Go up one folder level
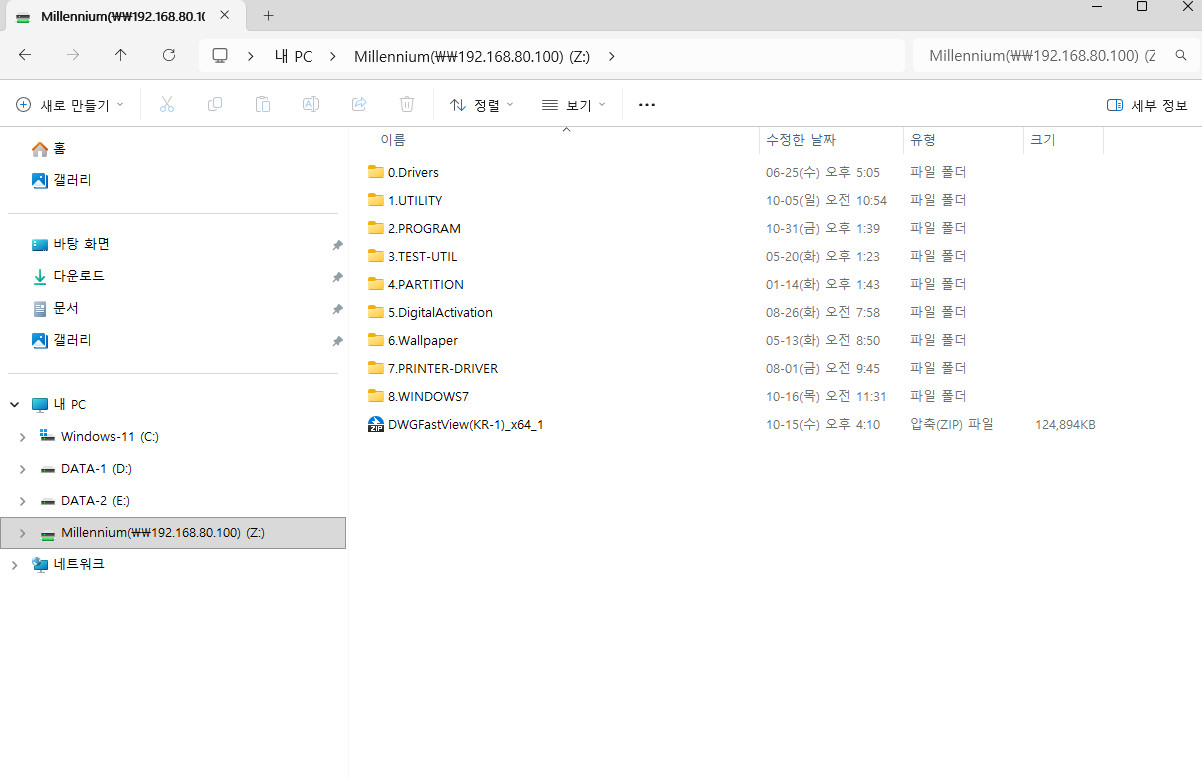Viewport: 1202px width, 778px height. click(x=121, y=56)
